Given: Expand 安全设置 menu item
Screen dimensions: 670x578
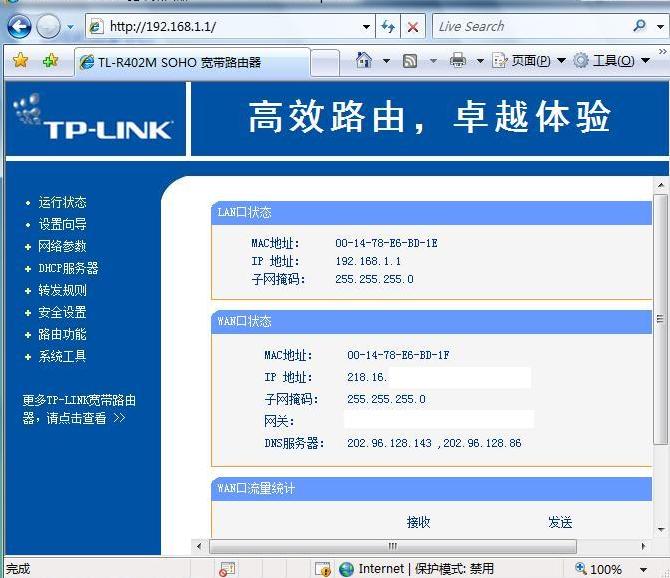Looking at the screenshot, I should pos(62,312).
